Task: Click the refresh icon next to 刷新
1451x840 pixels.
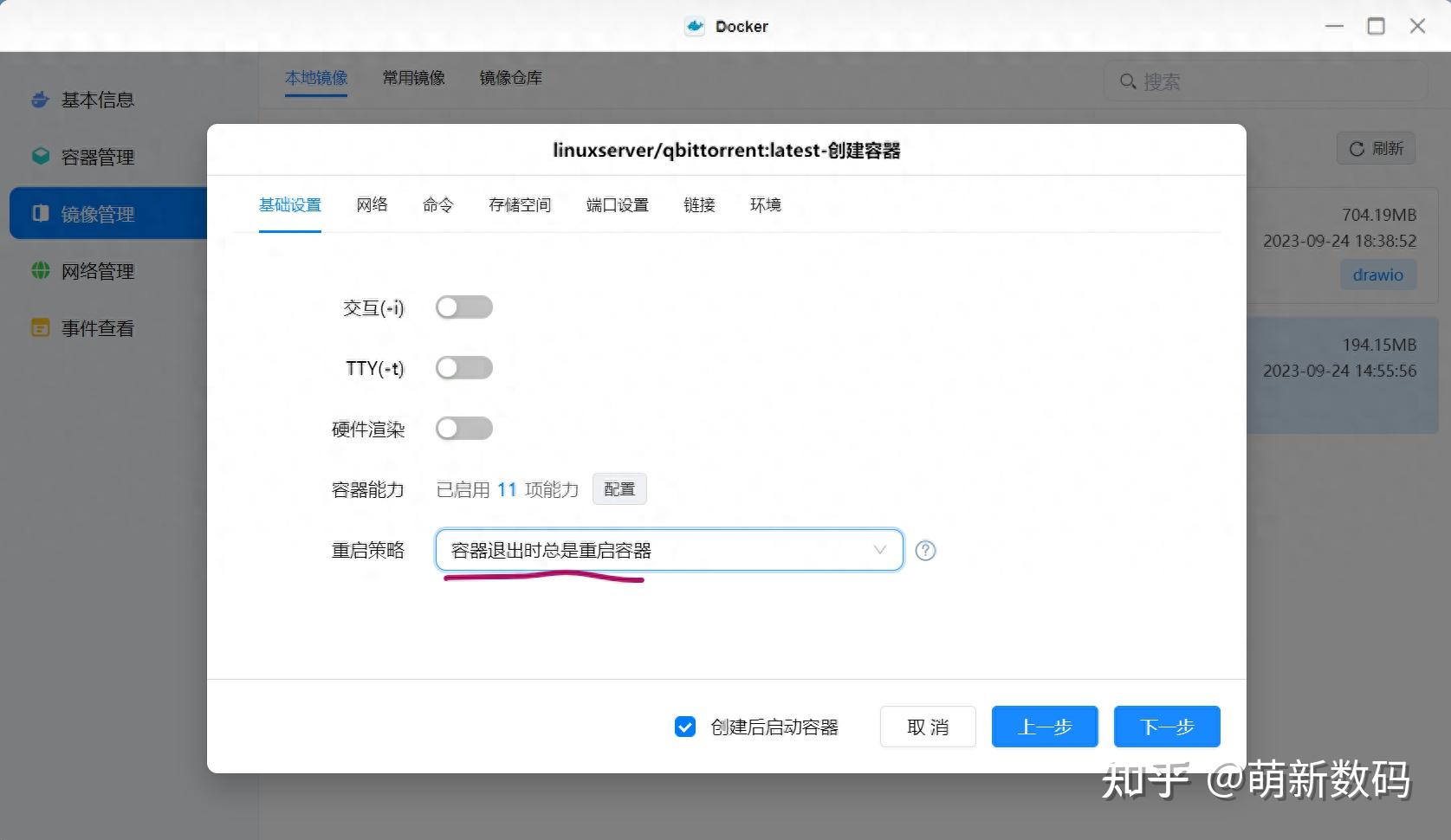Action: 1356,148
